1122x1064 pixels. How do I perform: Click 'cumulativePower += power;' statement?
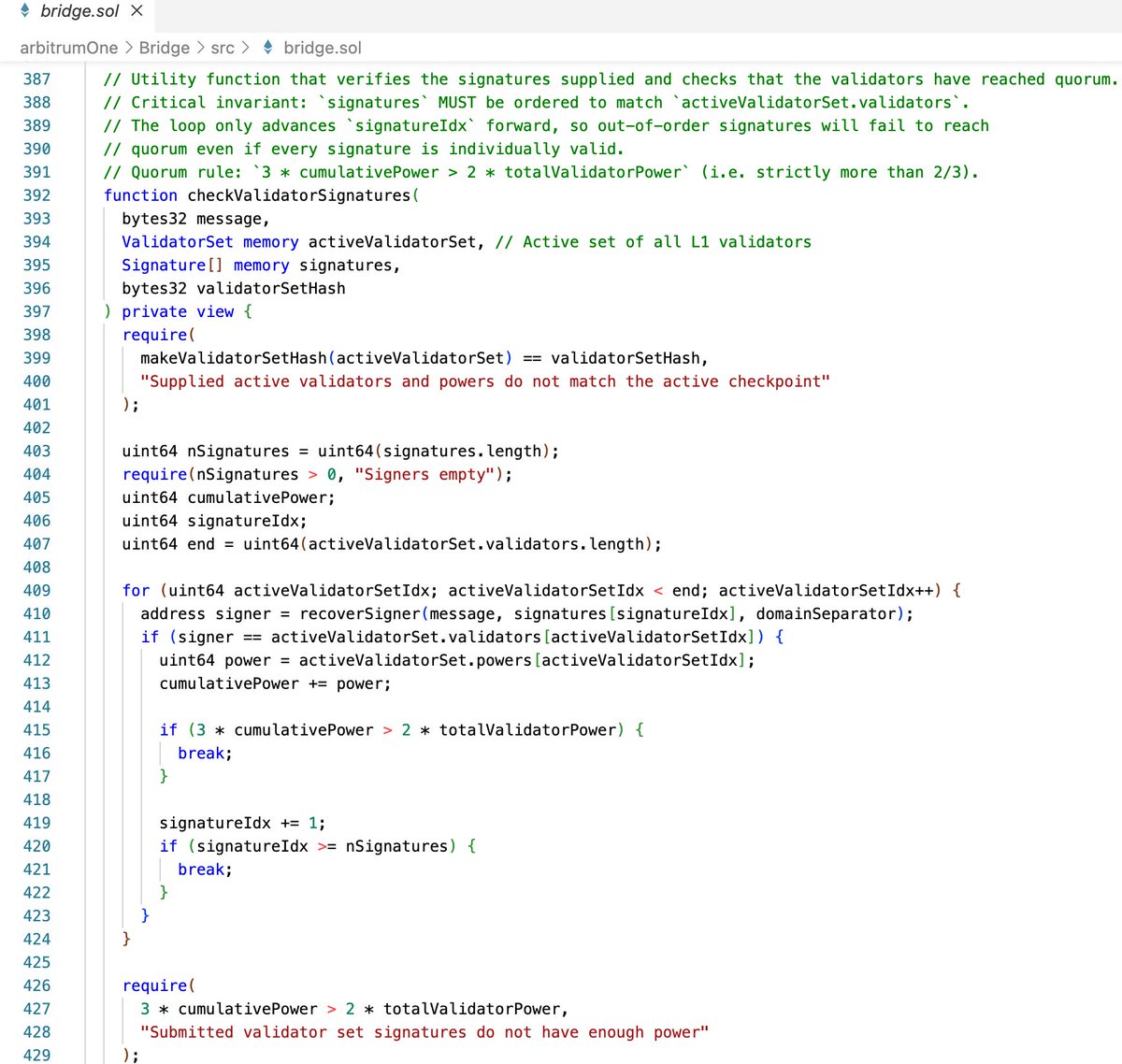click(276, 683)
